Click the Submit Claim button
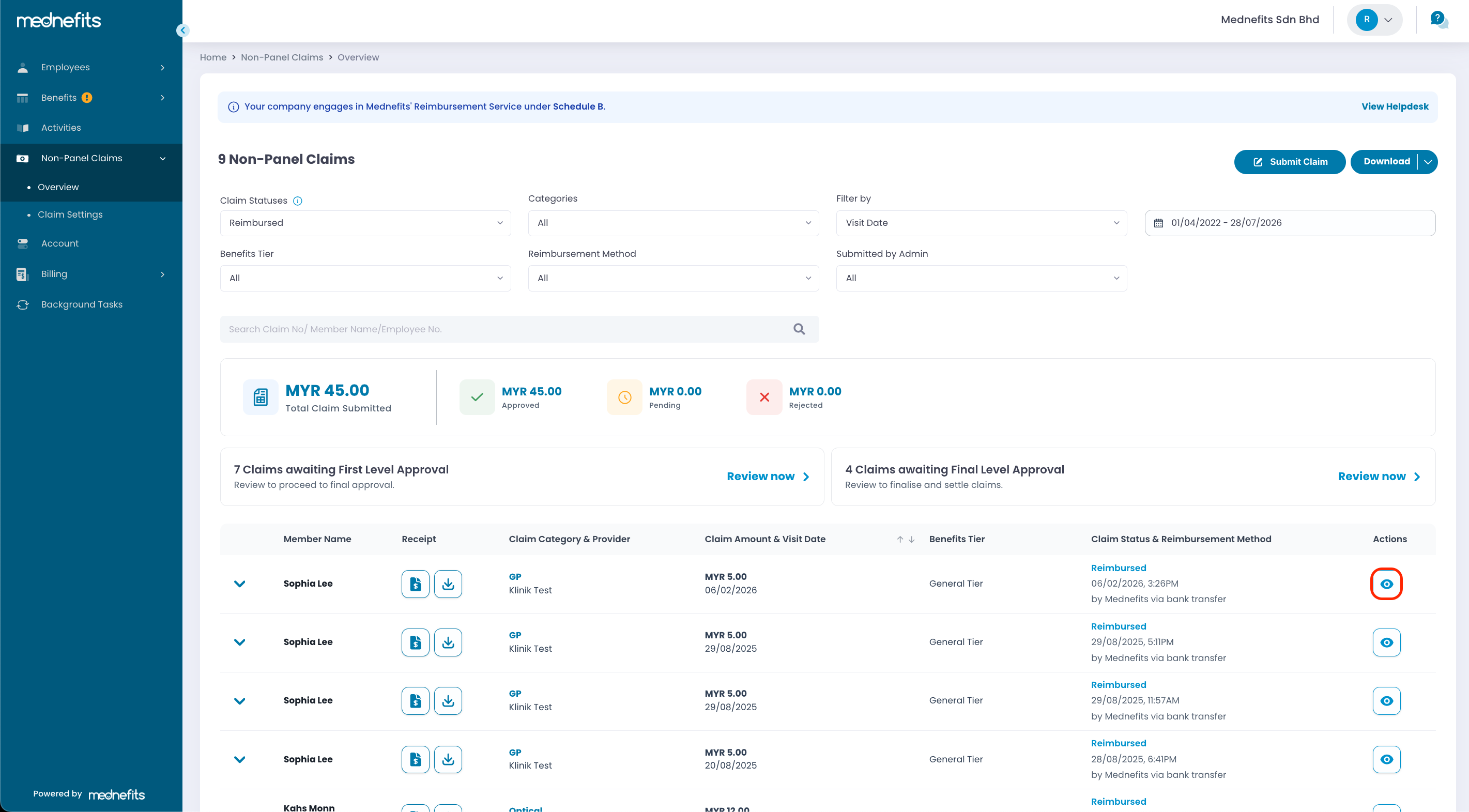 point(1289,162)
